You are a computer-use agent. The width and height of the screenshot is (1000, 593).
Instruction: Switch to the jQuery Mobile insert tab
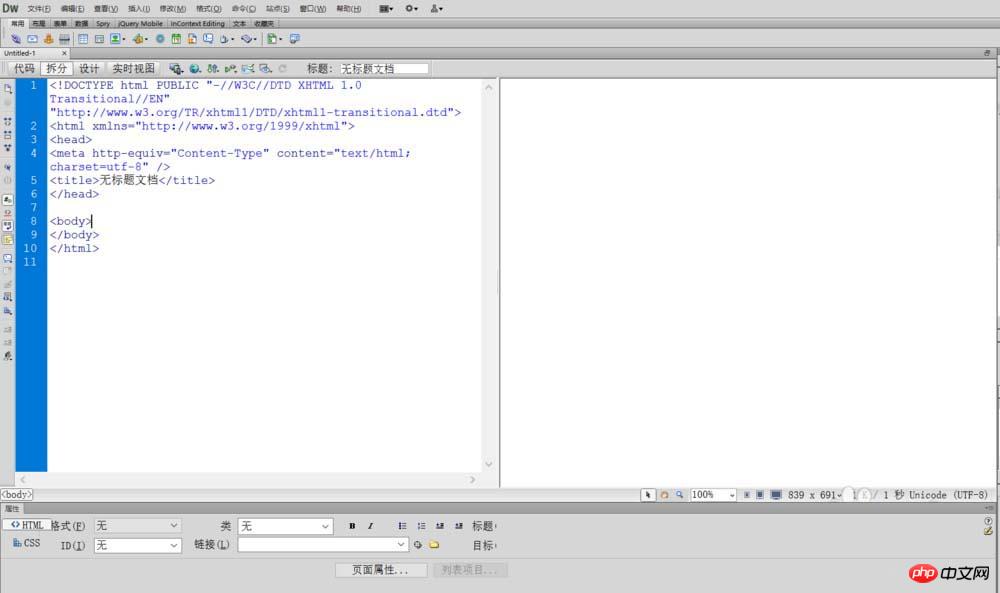139,23
